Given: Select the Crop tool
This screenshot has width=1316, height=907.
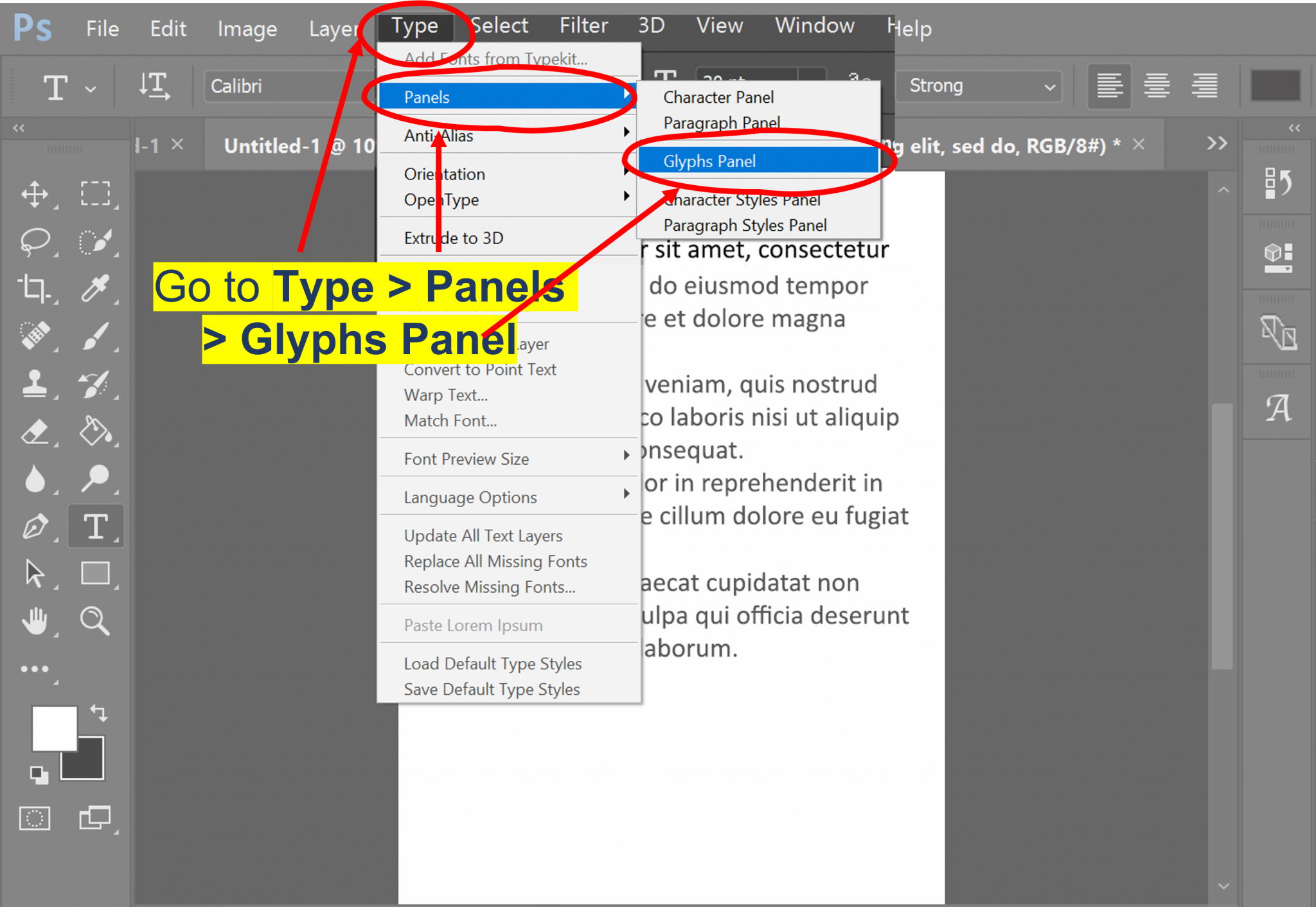Looking at the screenshot, I should [x=35, y=288].
